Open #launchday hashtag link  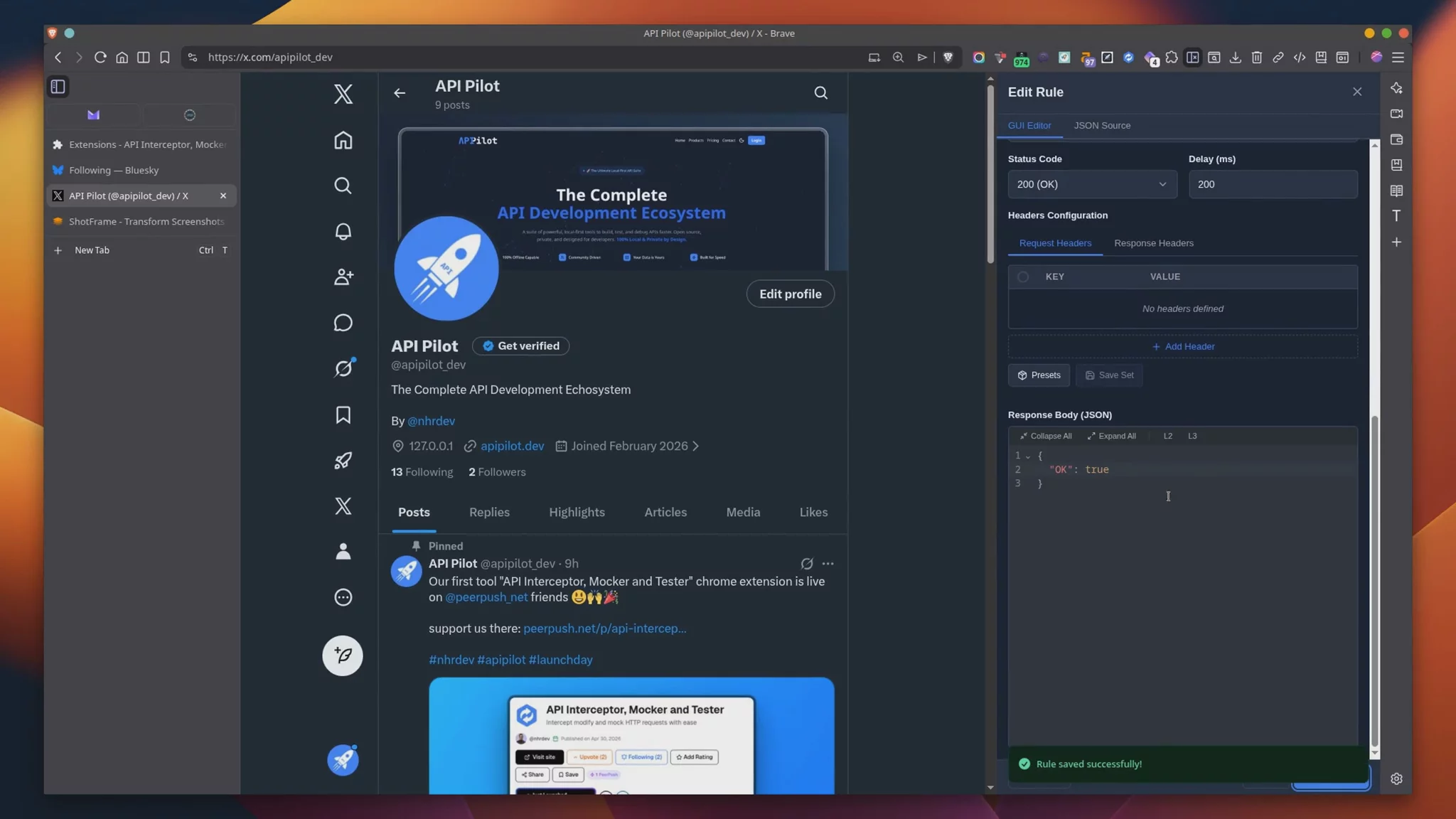(560, 660)
